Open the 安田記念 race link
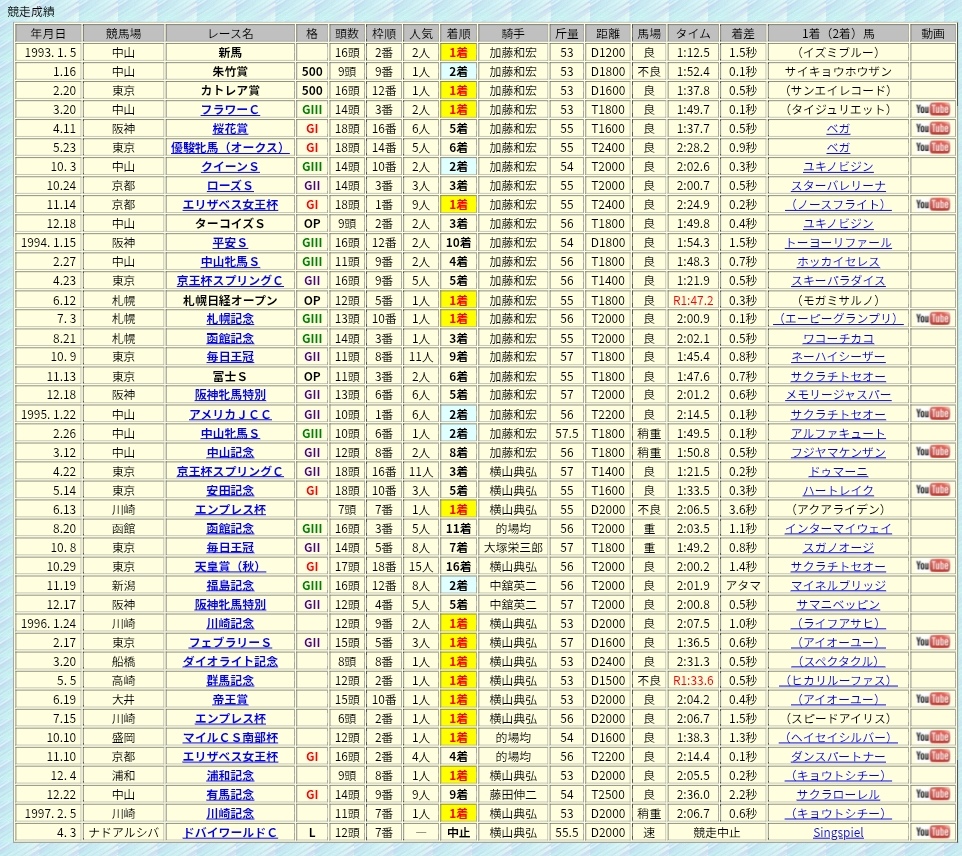Screen dimensions: 962x856 [x=230, y=490]
